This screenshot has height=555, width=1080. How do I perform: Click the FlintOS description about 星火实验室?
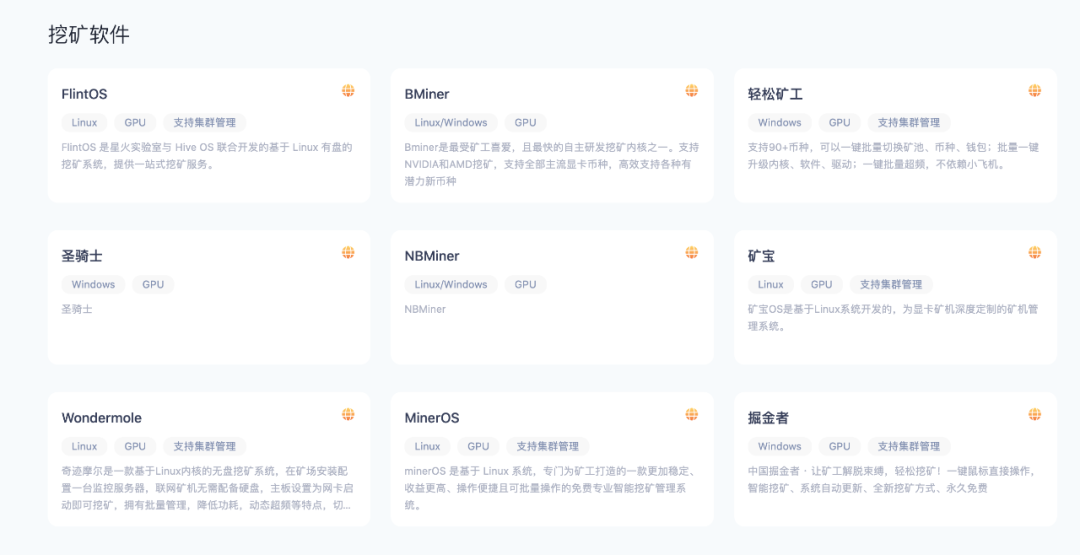click(x=207, y=156)
